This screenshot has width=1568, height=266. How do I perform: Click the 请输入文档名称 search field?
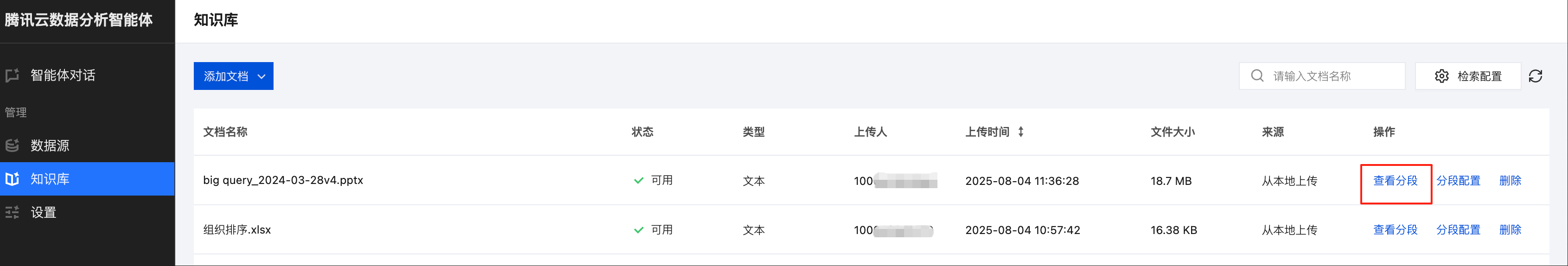tap(1322, 76)
